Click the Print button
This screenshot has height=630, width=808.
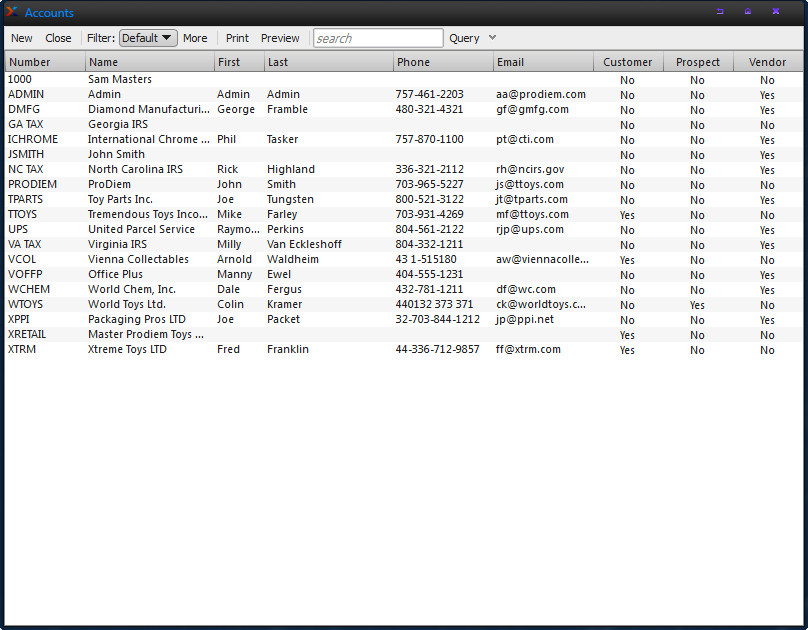click(x=237, y=38)
